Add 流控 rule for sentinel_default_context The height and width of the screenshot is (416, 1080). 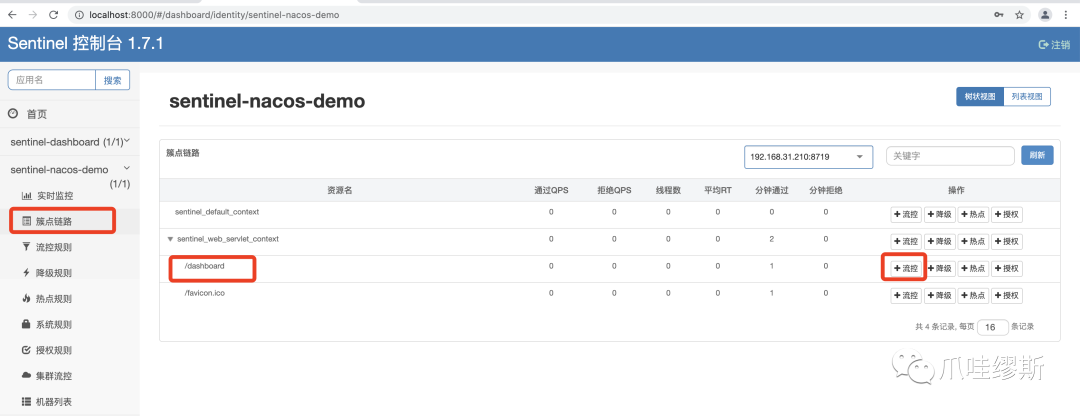(906, 215)
